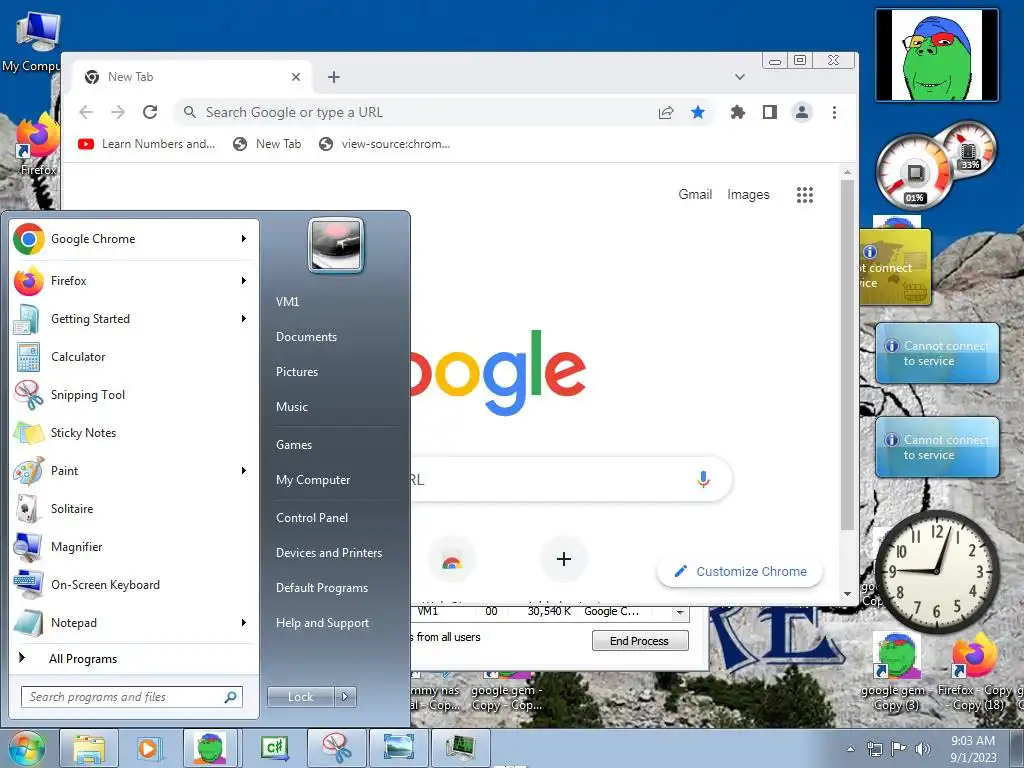The image size is (1024, 768).
Task: Open Devices and Printers
Action: [x=328, y=552]
